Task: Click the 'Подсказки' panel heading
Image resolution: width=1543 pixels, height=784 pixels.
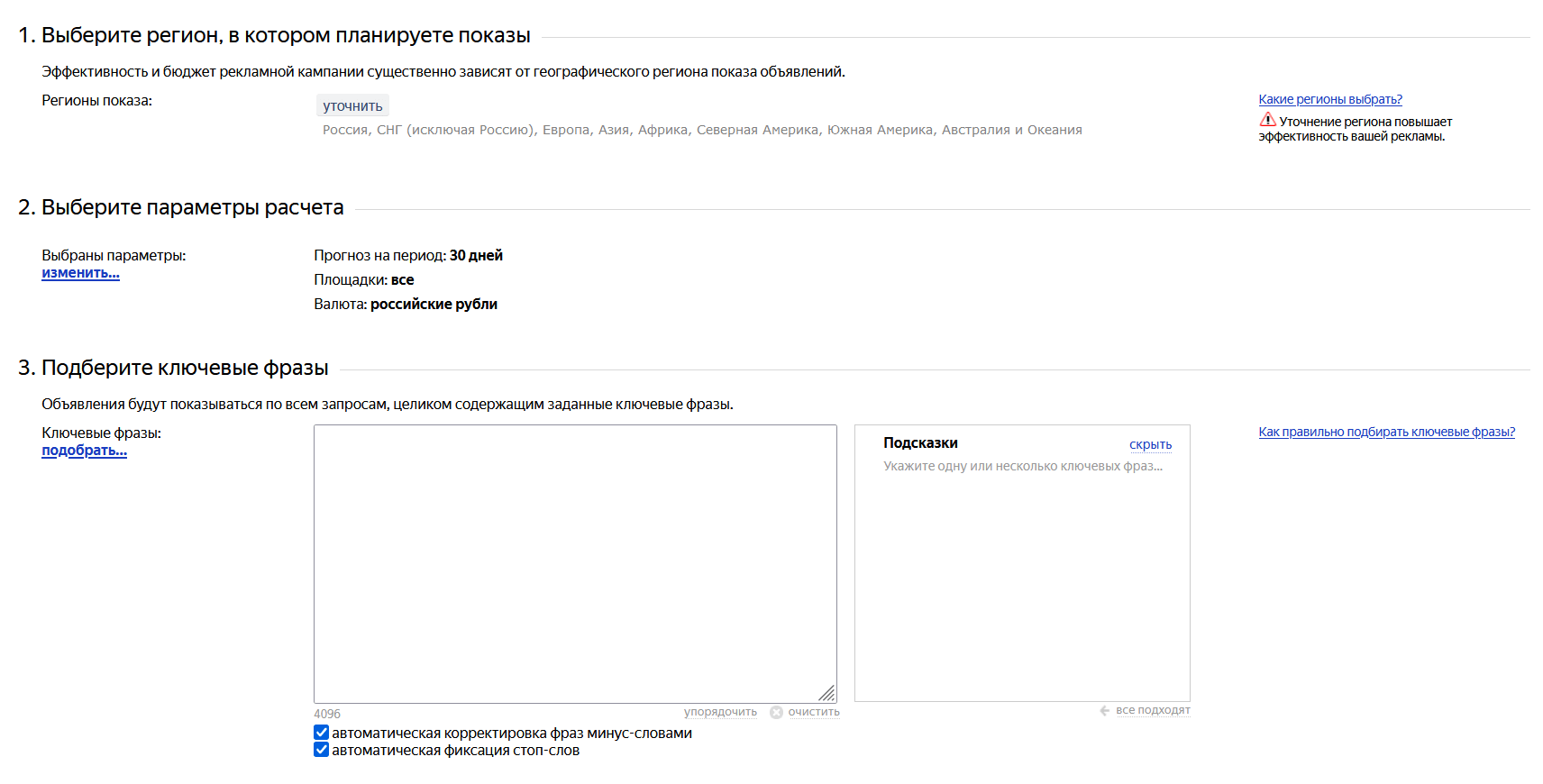Action: click(920, 442)
